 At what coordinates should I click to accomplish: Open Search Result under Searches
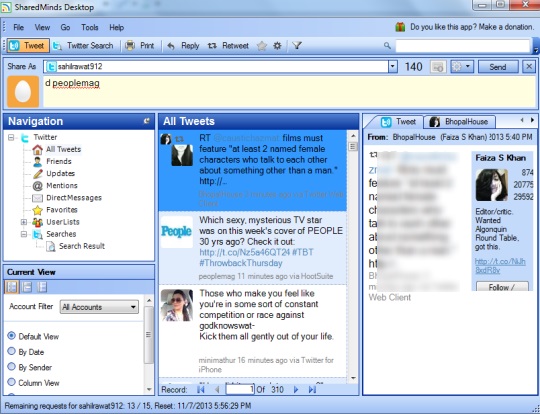pos(82,246)
